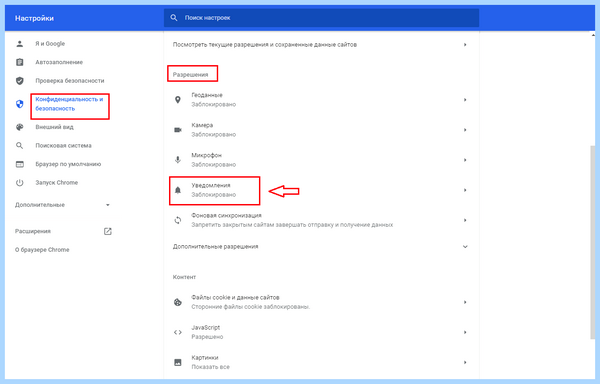Click the location pin icon for Геоданные

178,100
